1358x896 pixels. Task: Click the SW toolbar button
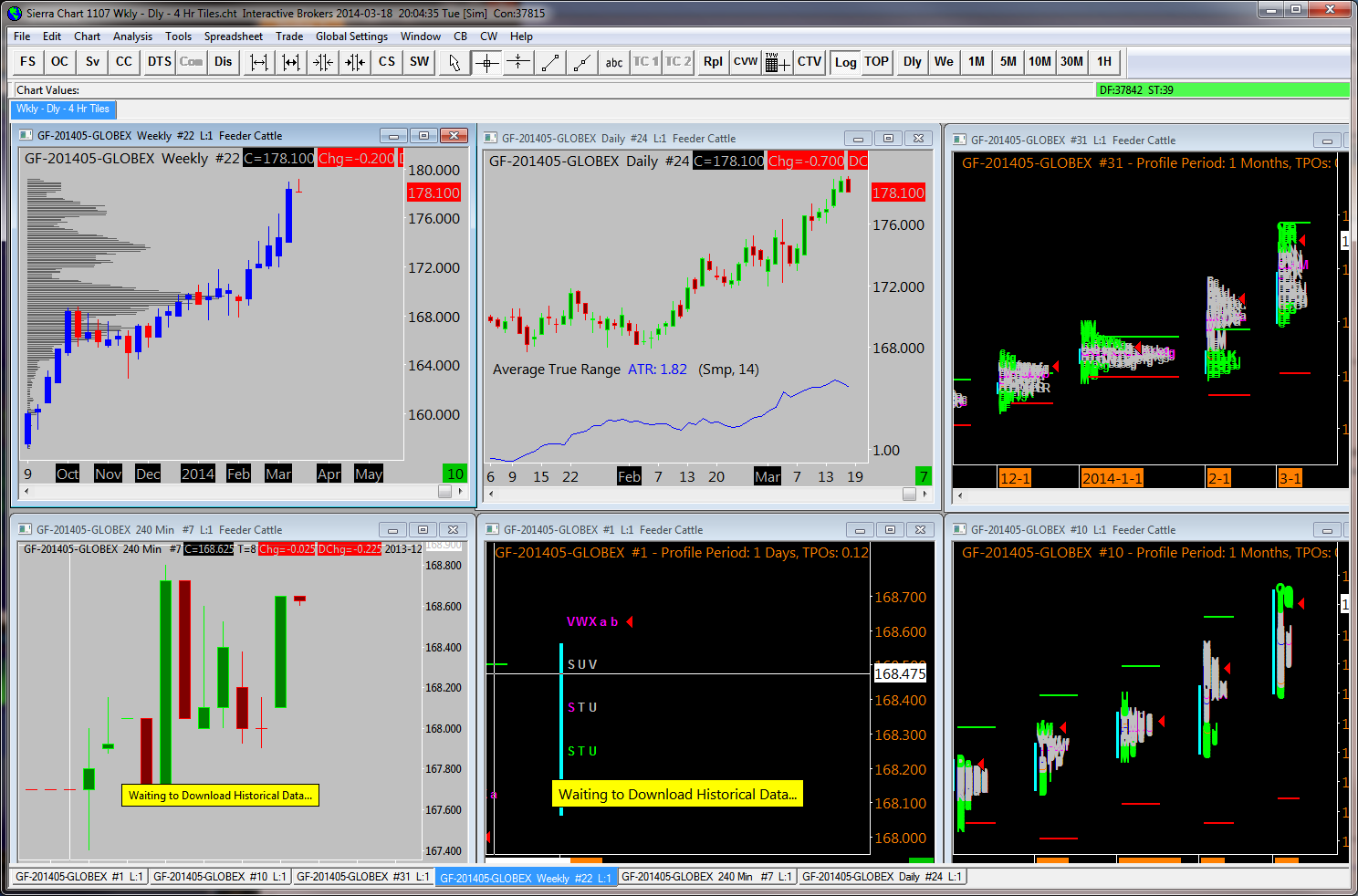point(419,62)
